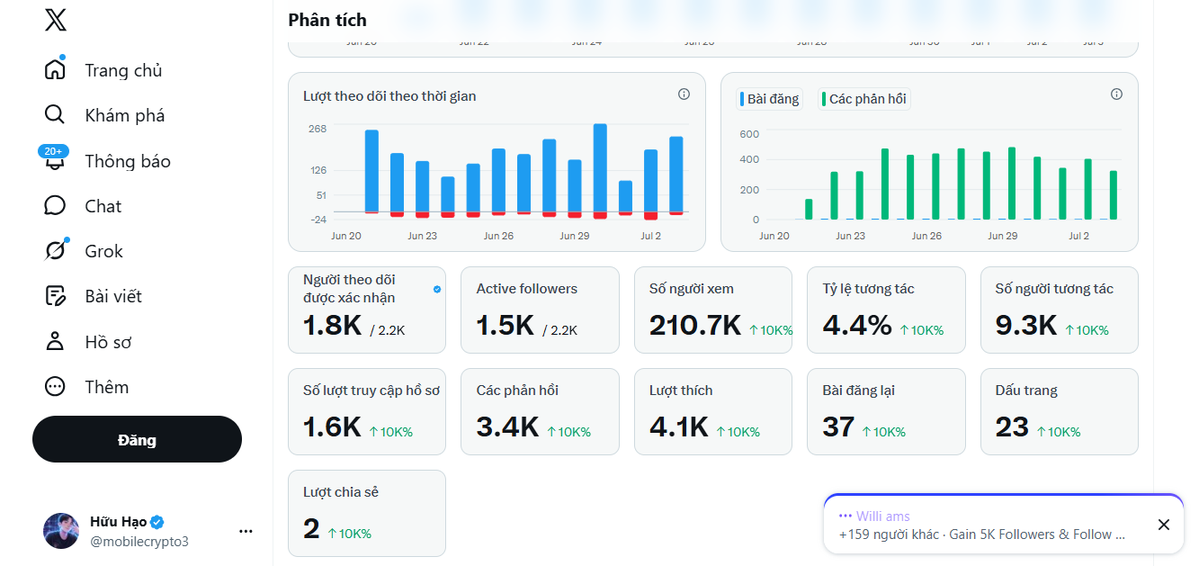Screen dimensions: 1199x566
Task: Click the 20+ notification badge
Action: click(x=54, y=151)
